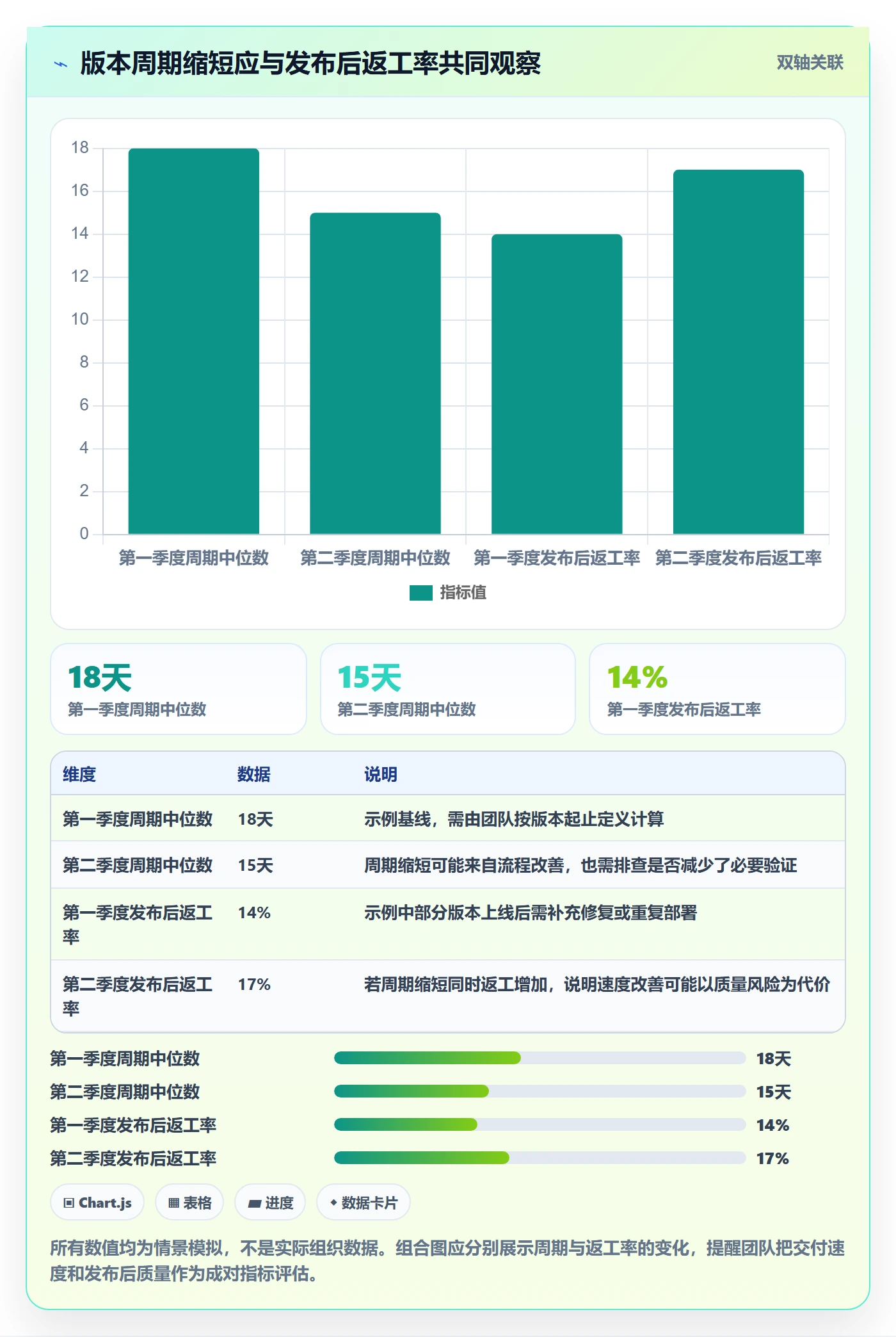Screen dimensions: 896x1337
Task: Click progress bar for 第二季度发布后返工率
Action: 540,1158
